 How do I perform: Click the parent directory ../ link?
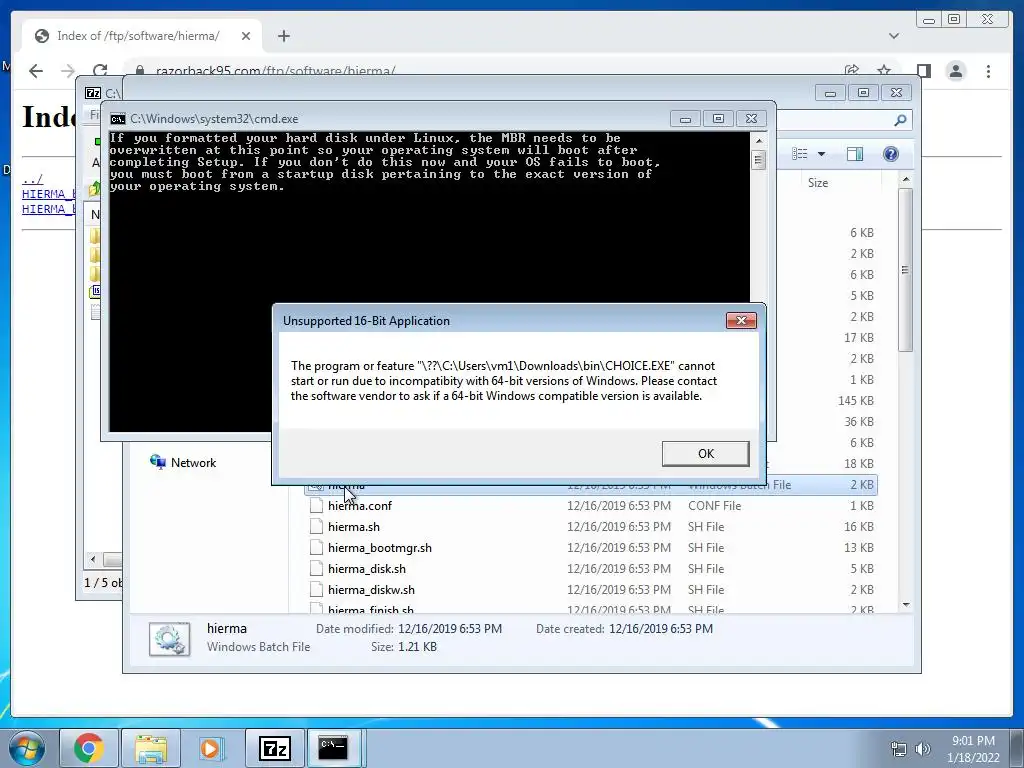click(32, 179)
